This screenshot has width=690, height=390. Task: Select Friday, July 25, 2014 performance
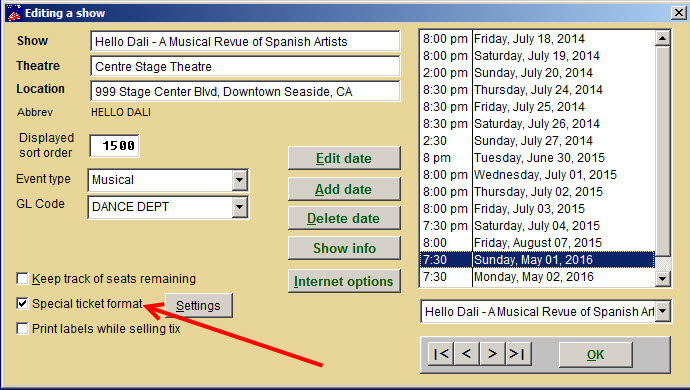coord(537,107)
